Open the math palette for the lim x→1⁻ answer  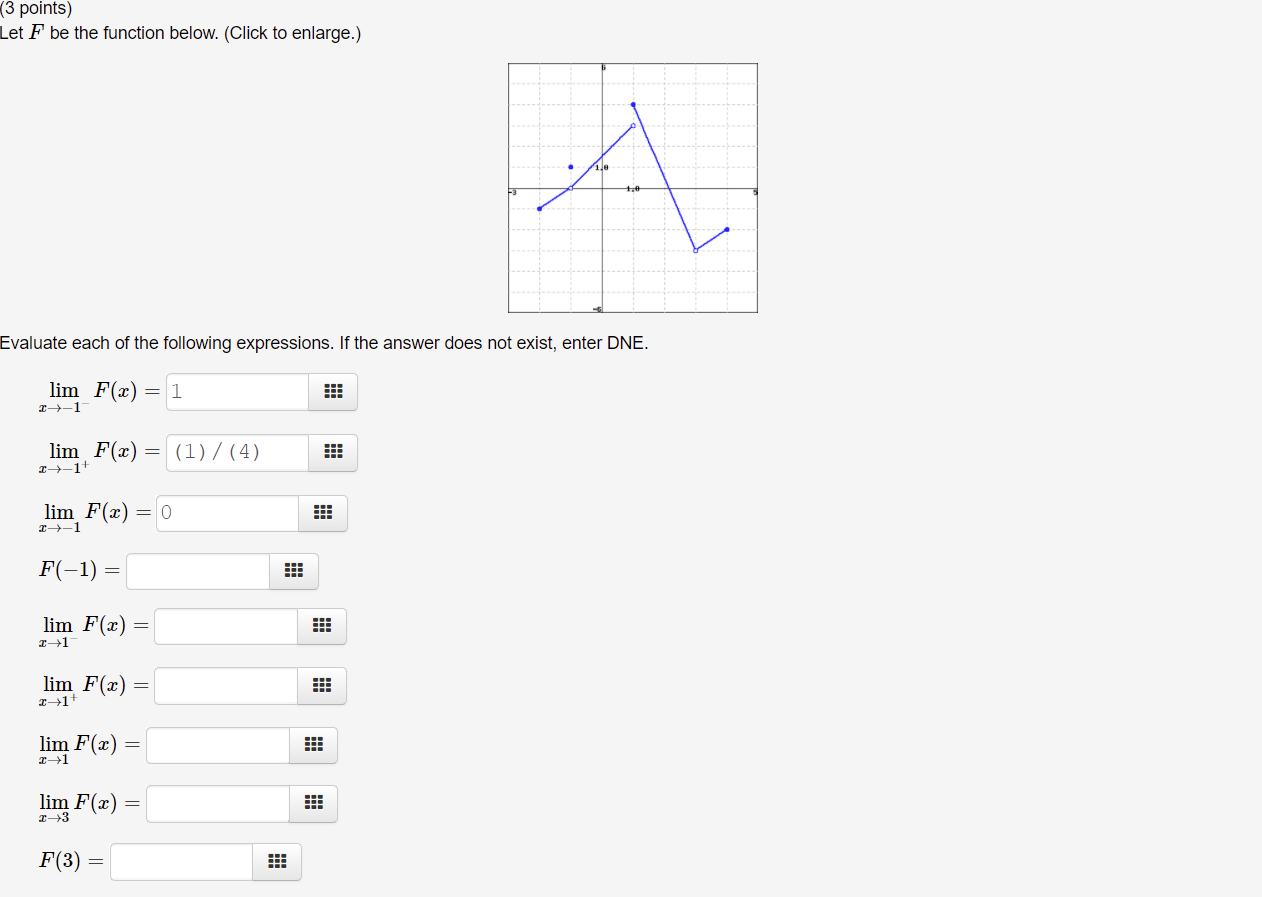[321, 626]
